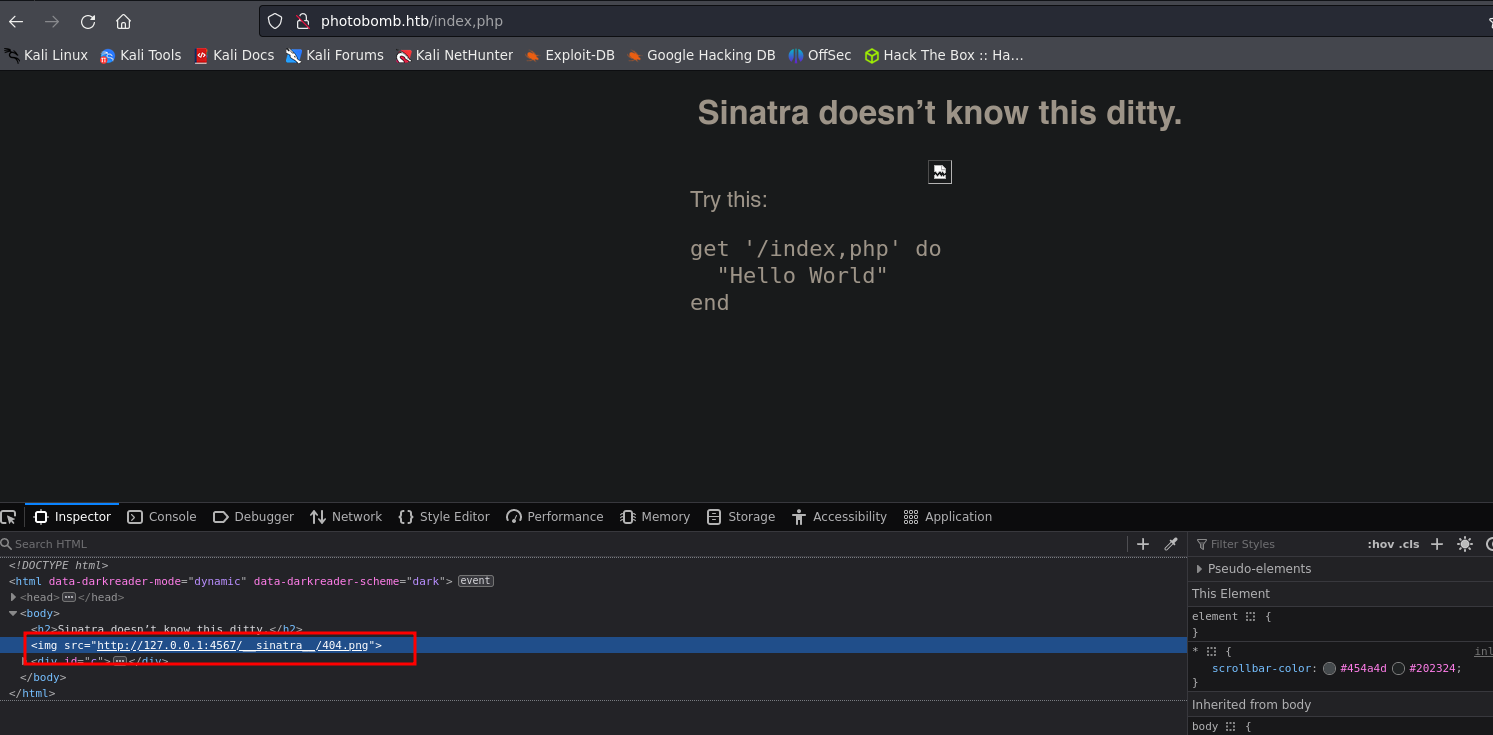Click the back navigation arrow
Image resolution: width=1493 pixels, height=735 pixels.
pos(16,21)
